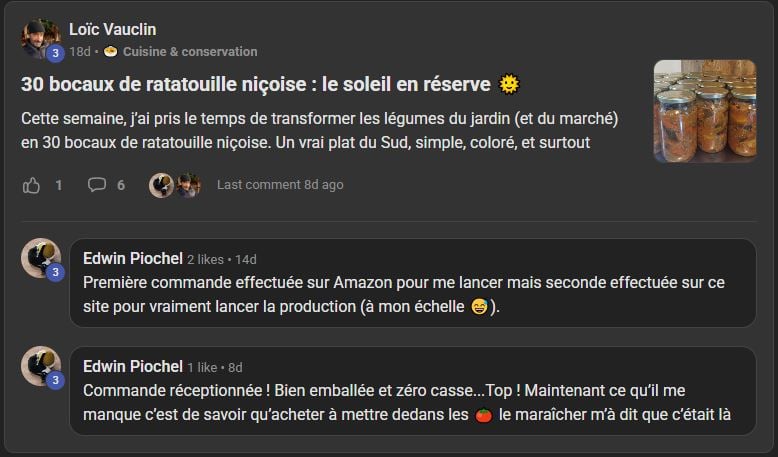Click the speech bubble comment icon
Screen dimensions: 778x457
tap(97, 185)
